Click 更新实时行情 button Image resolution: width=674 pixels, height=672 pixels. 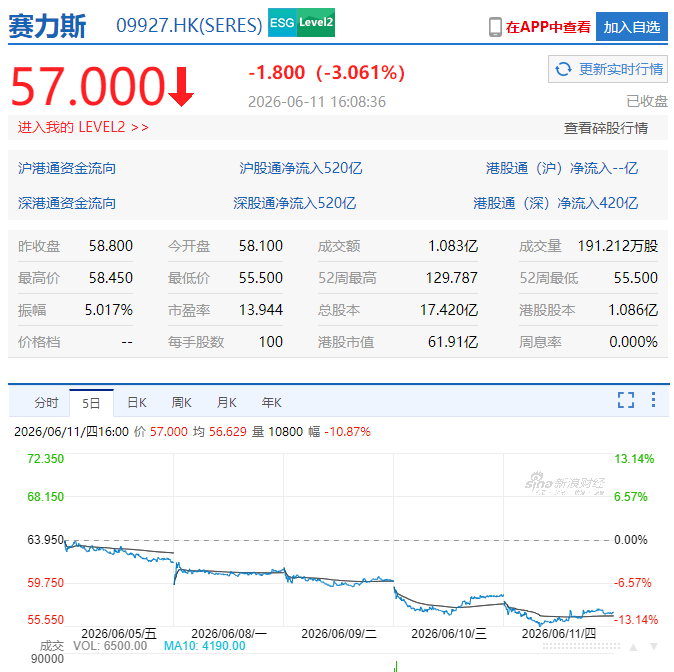point(608,69)
